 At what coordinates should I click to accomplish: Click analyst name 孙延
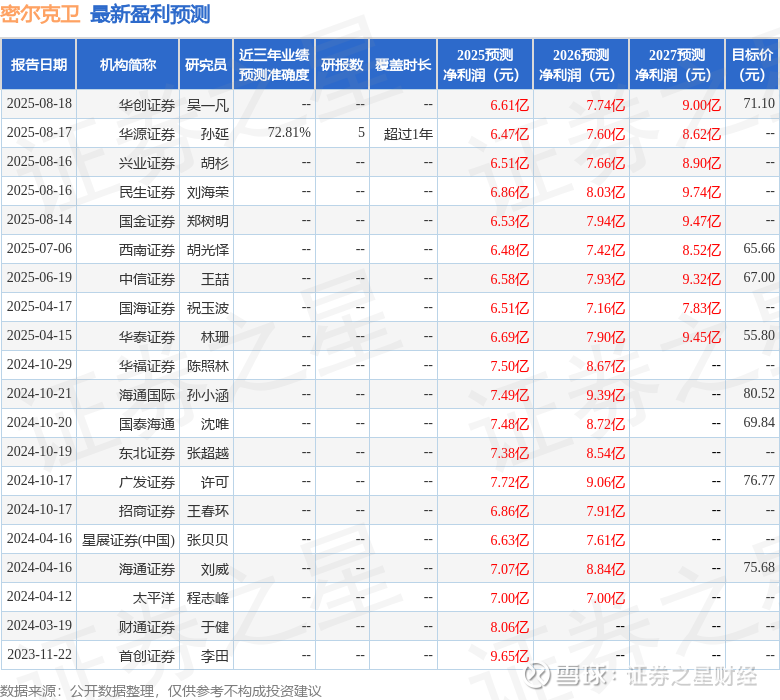215,134
